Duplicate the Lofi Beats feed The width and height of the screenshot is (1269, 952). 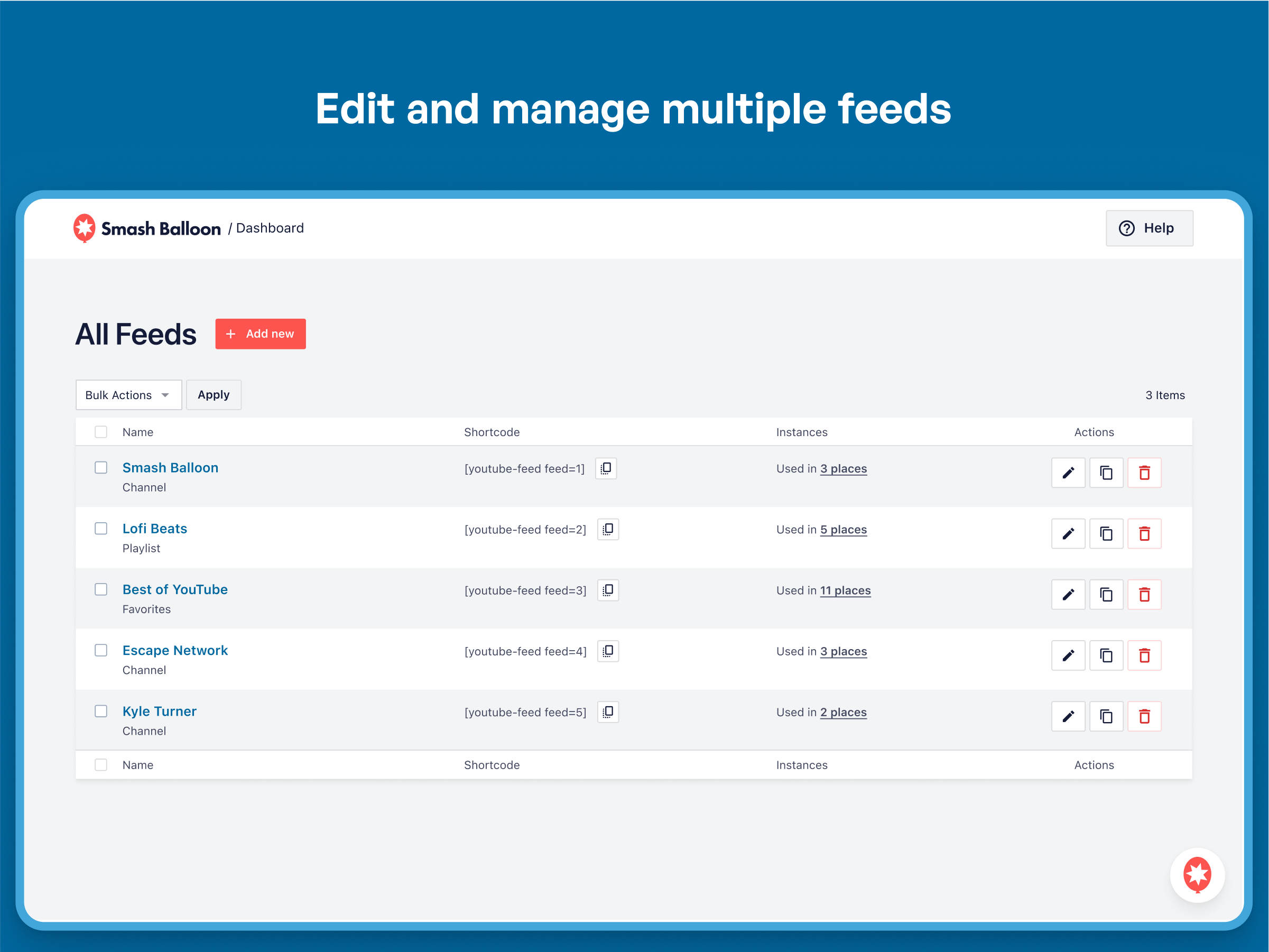tap(1106, 534)
